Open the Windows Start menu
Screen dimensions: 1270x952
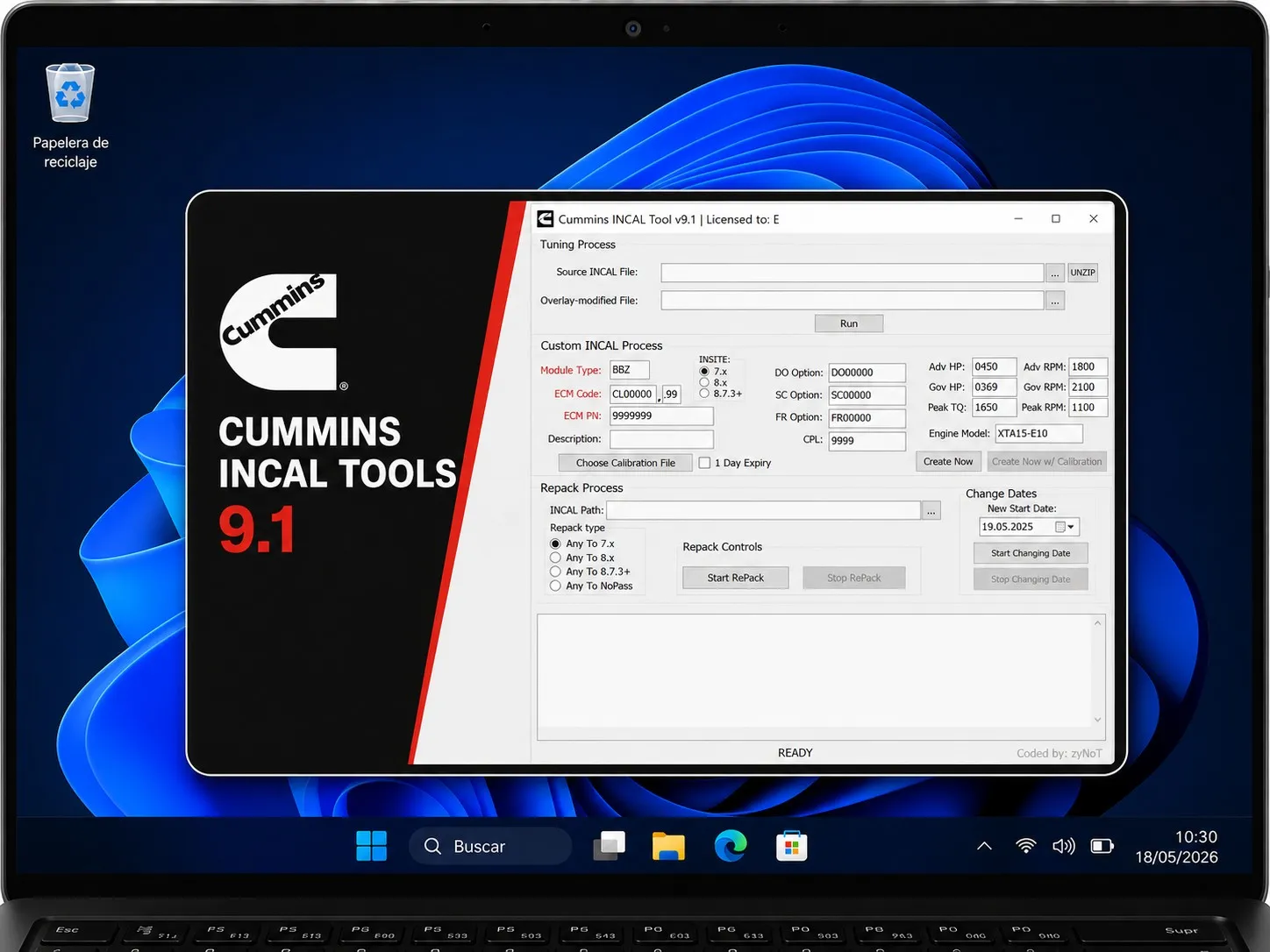point(372,846)
